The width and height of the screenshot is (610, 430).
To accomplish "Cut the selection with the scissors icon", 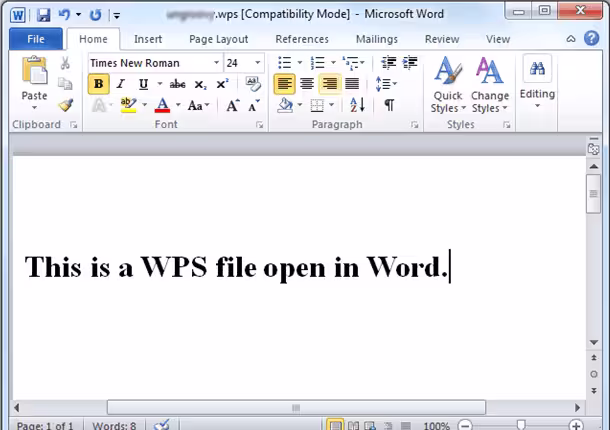I will [65, 63].
